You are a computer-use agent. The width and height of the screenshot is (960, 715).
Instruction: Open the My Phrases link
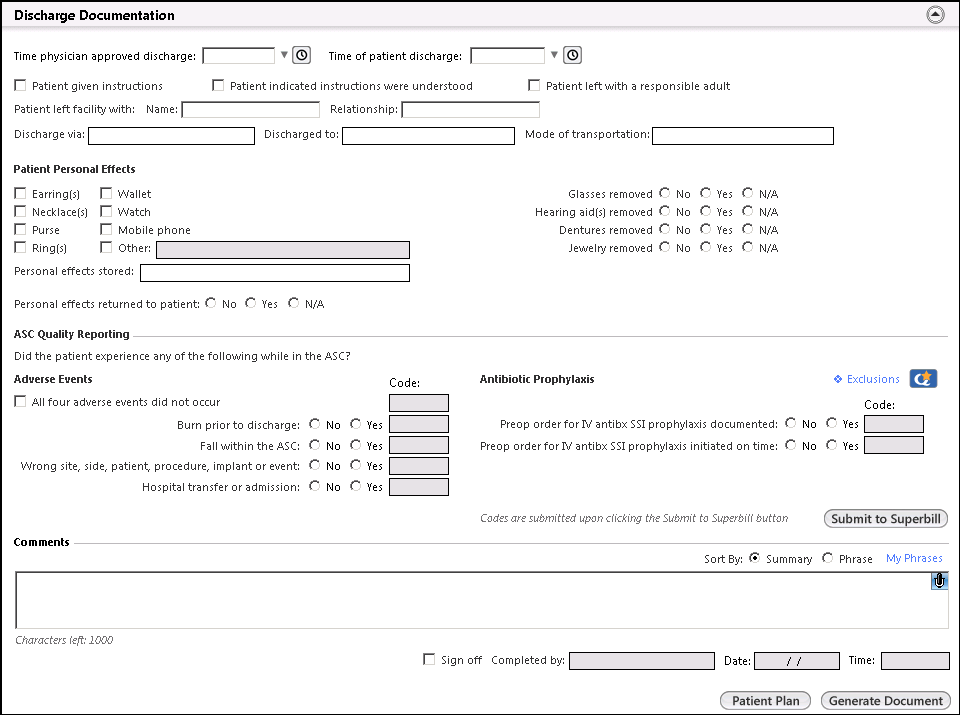coord(914,558)
